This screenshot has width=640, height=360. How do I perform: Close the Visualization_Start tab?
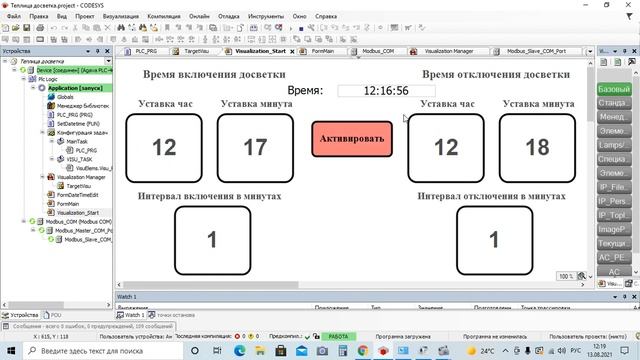point(292,51)
